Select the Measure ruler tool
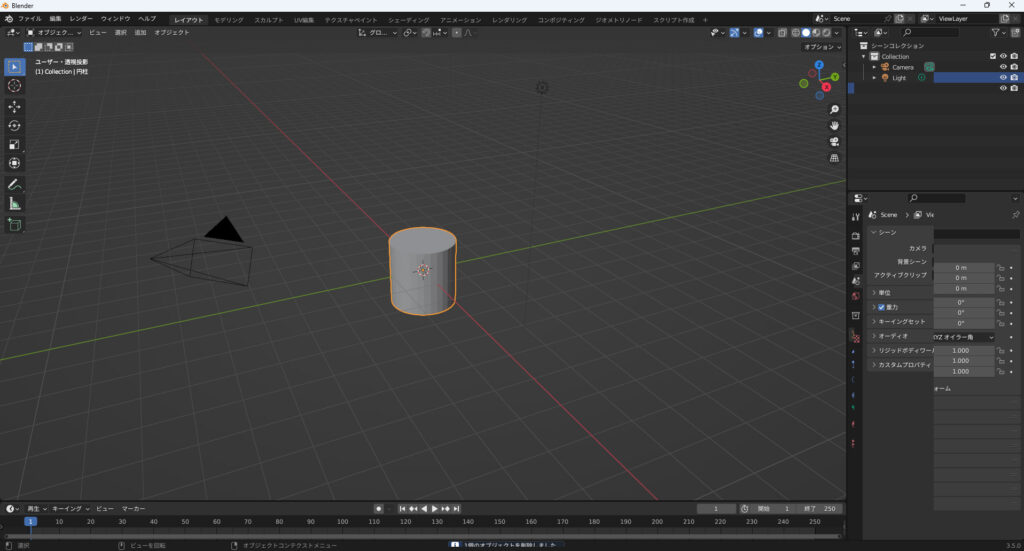 (x=14, y=204)
